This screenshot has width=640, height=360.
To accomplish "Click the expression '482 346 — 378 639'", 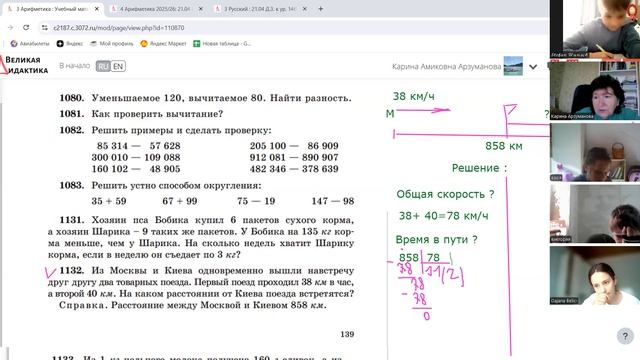I will pos(294,169).
